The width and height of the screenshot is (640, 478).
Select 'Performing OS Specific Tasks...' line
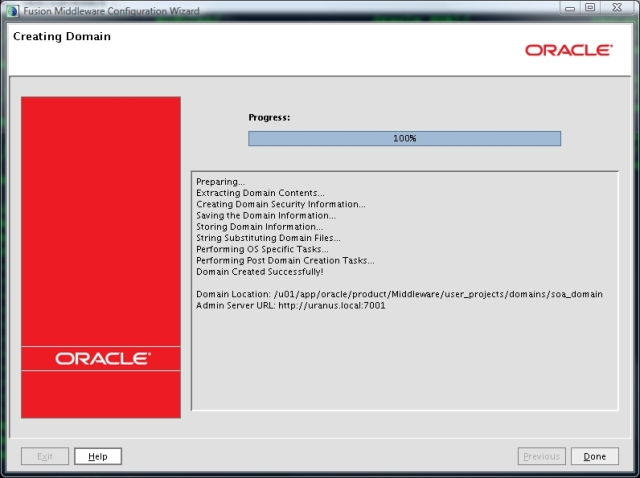pos(262,249)
